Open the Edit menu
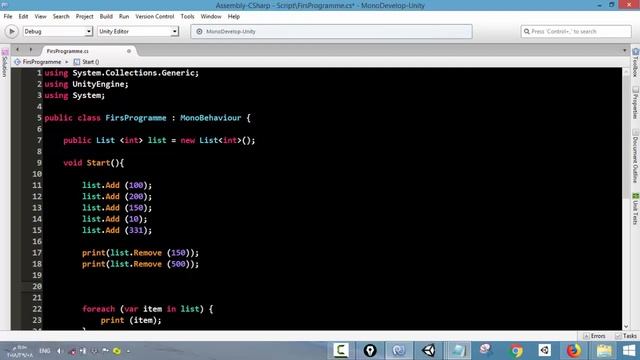 23,16
